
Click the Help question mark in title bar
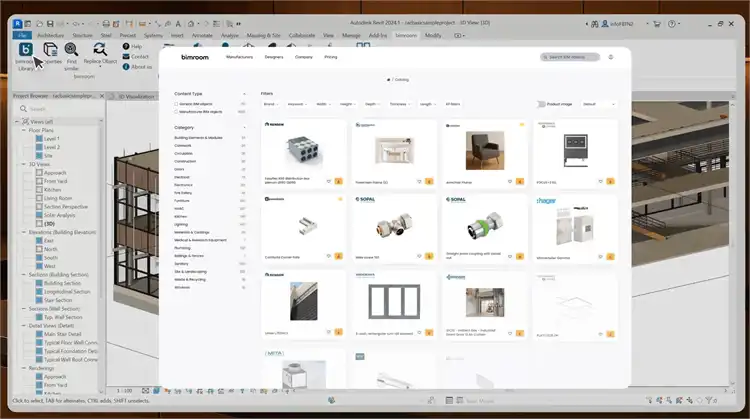(x=672, y=23)
